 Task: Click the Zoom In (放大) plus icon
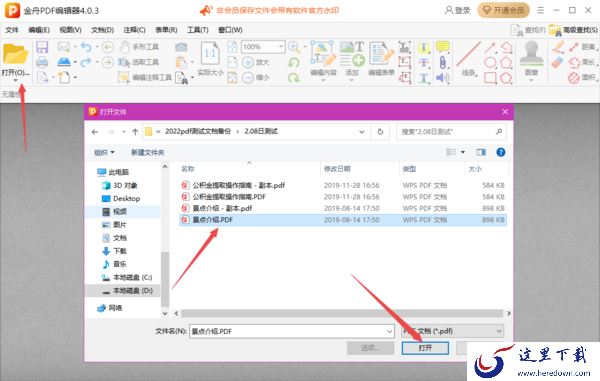[248, 62]
